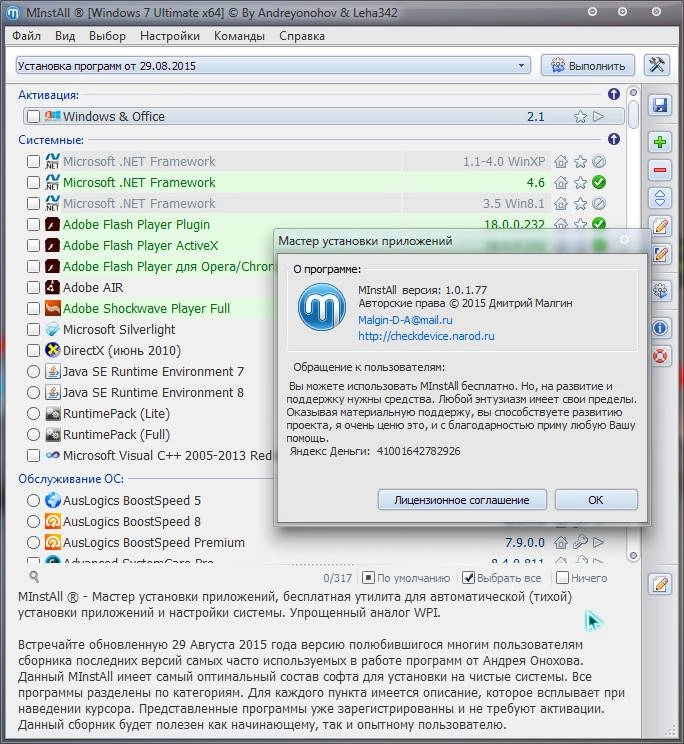Screen dimensions: 684x744
Task: Toggle the По умолчанию checkbox
Action: (368, 577)
